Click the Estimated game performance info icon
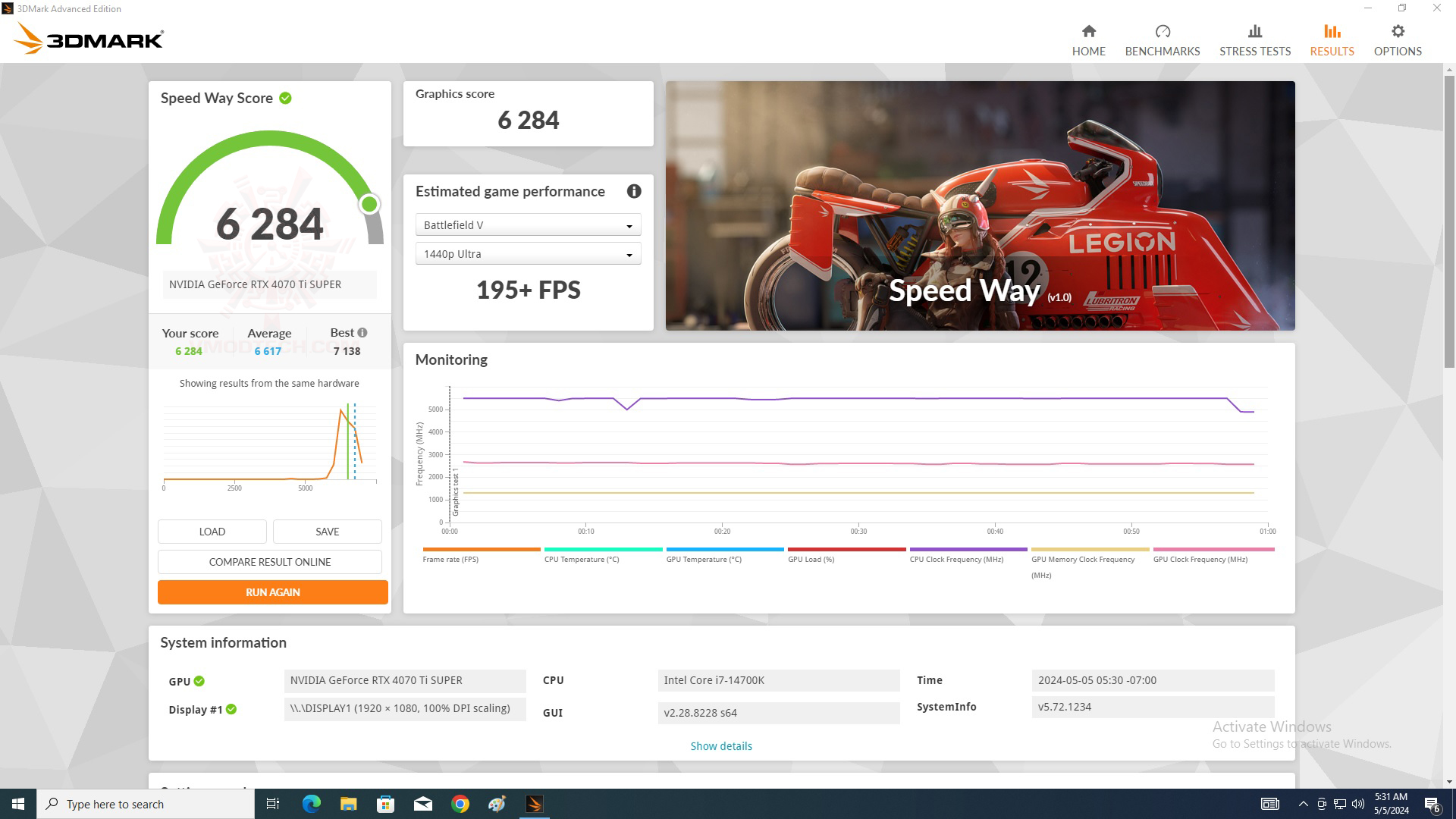 [x=634, y=192]
